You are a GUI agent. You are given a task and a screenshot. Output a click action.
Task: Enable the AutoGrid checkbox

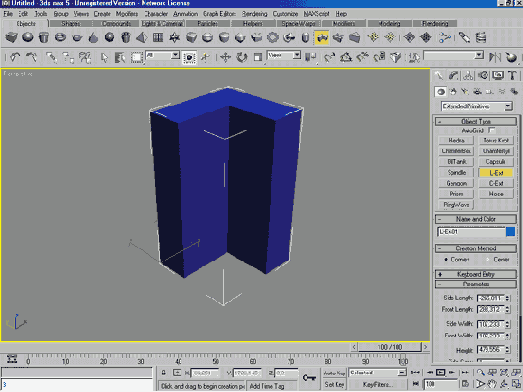[x=491, y=130]
